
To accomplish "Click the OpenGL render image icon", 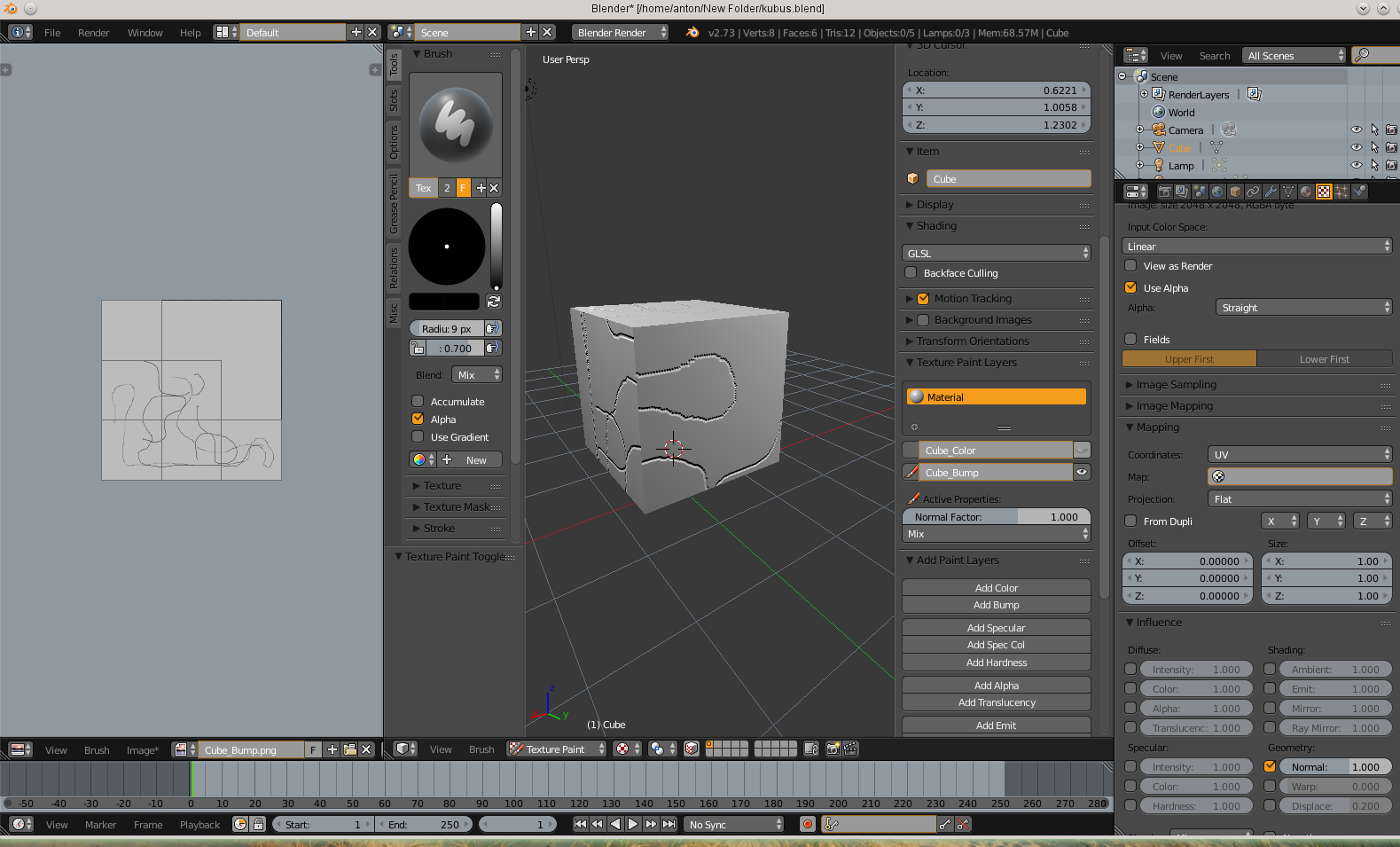I will [x=833, y=749].
